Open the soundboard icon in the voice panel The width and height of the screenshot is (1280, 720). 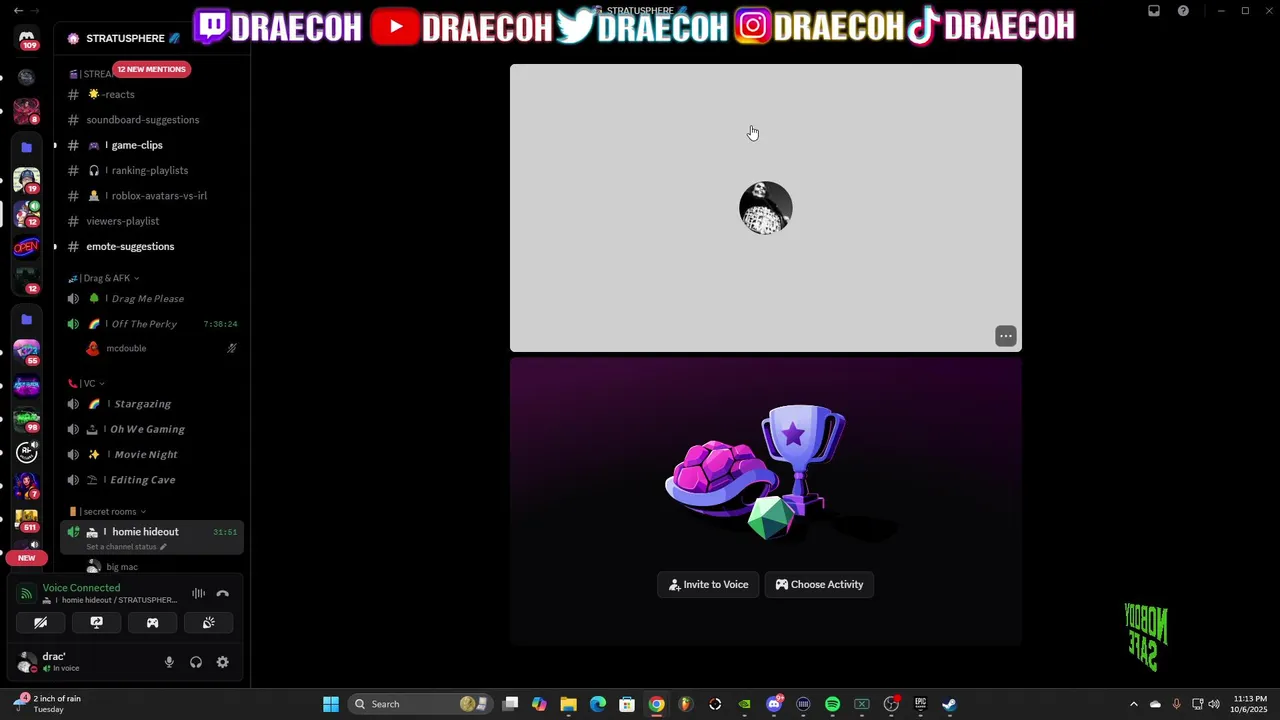[x=208, y=622]
